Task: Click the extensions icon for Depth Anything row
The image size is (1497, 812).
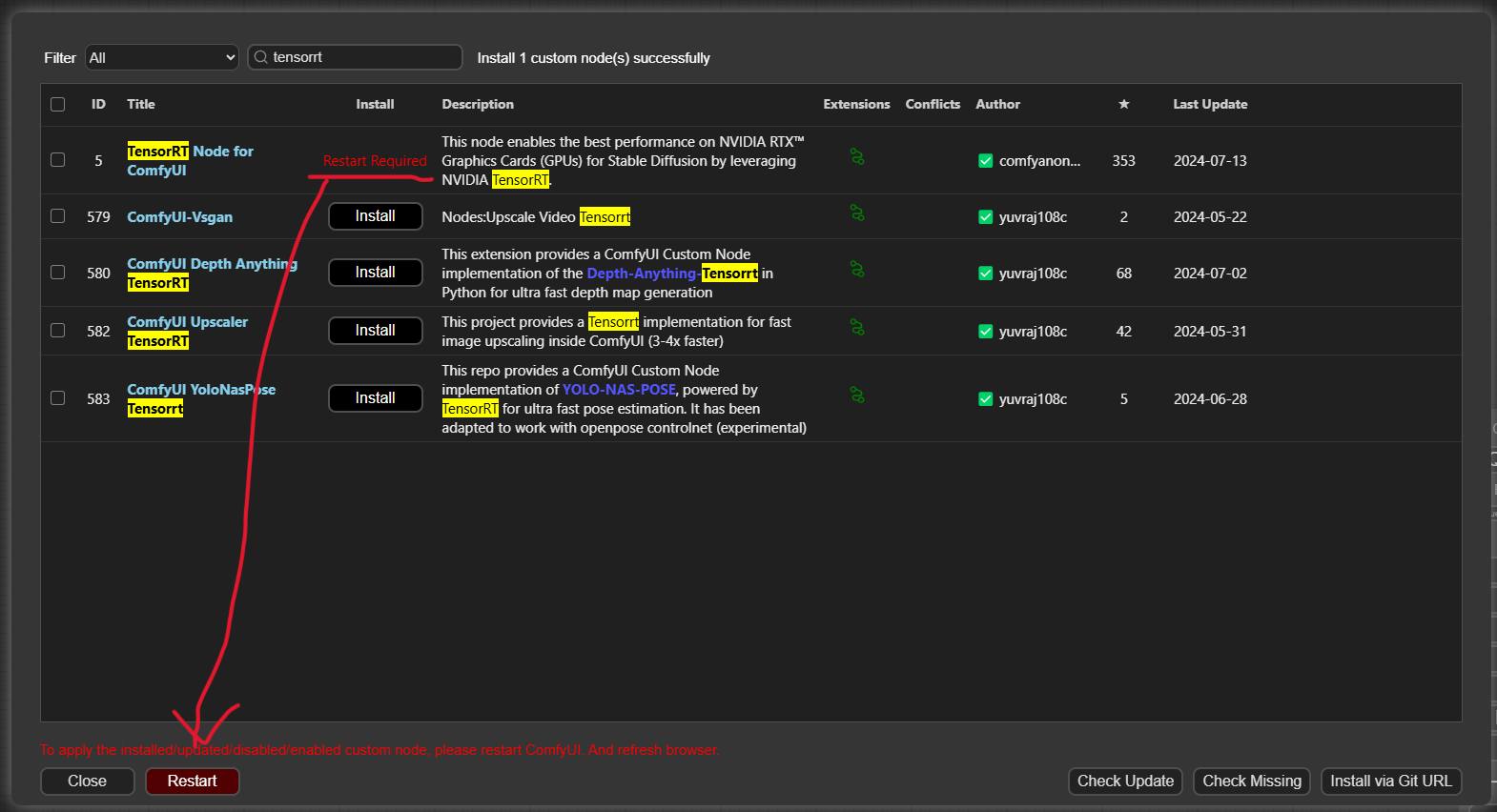Action: pos(857,270)
